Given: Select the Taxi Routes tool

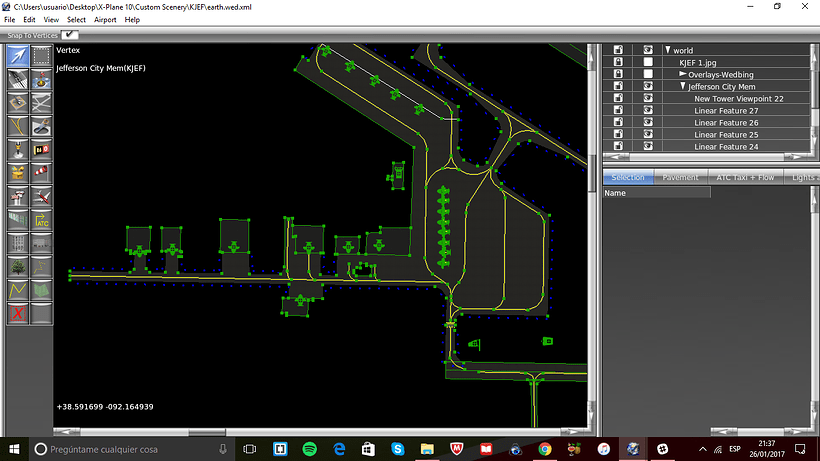Looking at the screenshot, I should pyautogui.click(x=18, y=220).
